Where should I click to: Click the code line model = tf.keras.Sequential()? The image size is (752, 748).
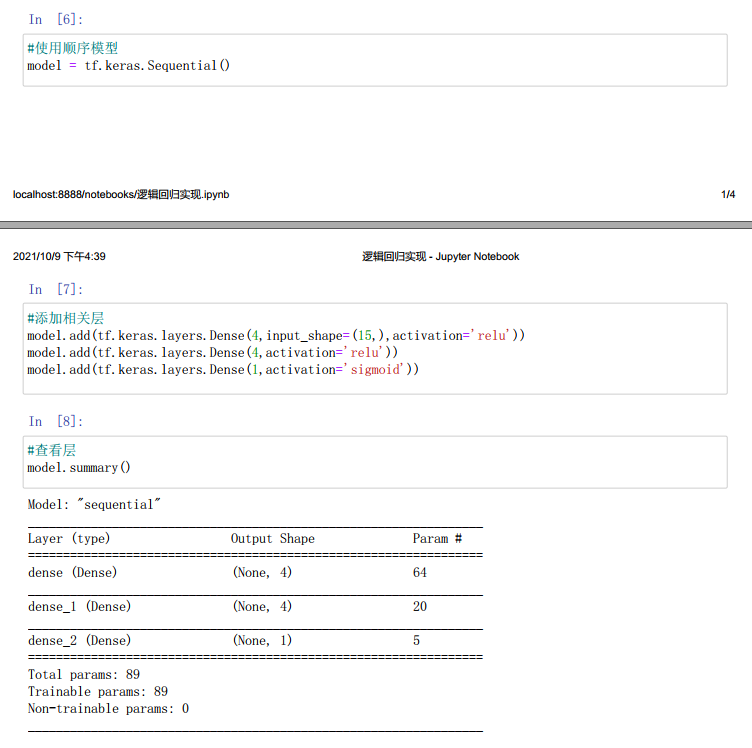coord(129,66)
